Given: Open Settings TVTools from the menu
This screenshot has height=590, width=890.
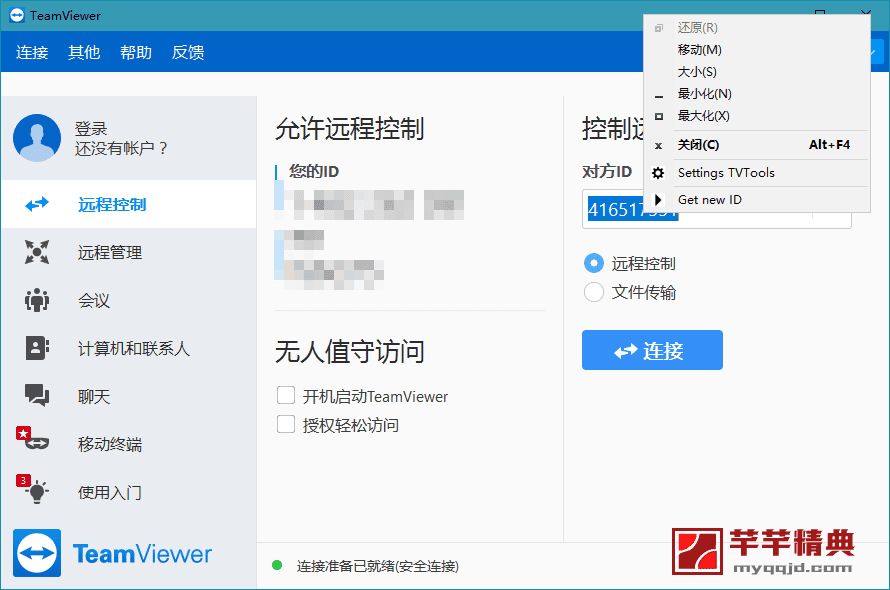Looking at the screenshot, I should 757,173.
